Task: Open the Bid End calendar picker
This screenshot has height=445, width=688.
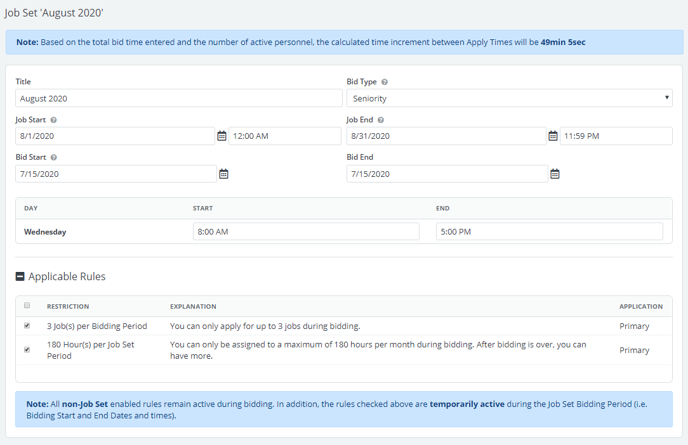Action: pyautogui.click(x=555, y=174)
